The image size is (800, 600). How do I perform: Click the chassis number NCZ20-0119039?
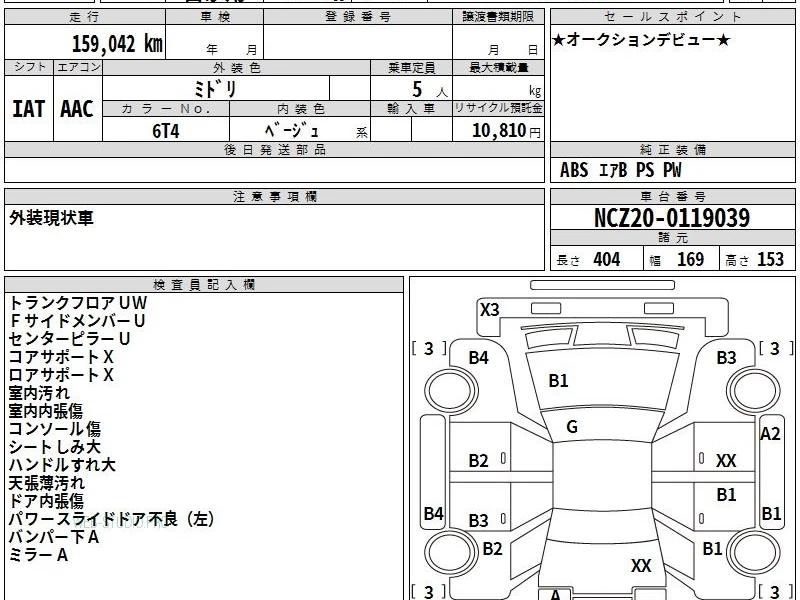click(672, 218)
